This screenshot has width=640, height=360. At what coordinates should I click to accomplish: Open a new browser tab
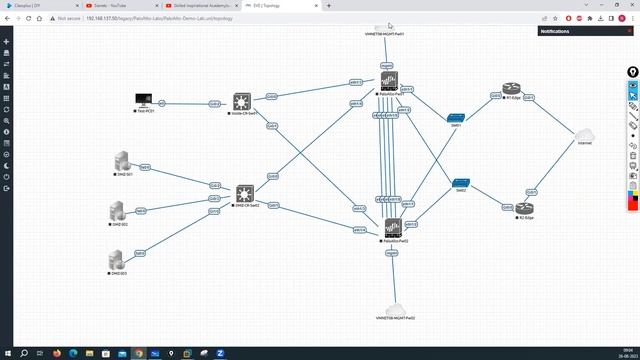(329, 6)
